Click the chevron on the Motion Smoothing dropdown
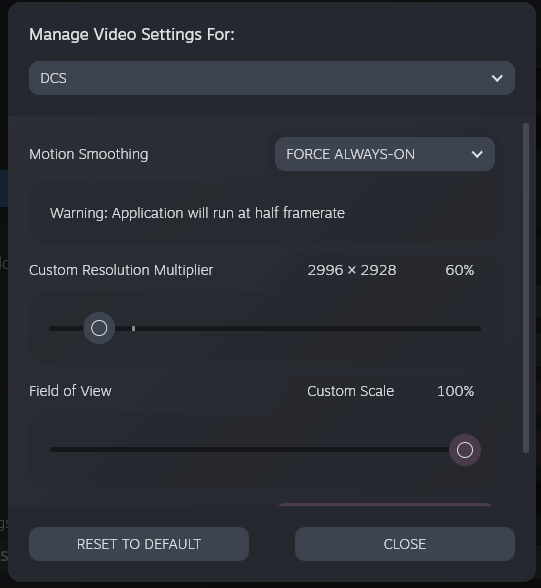This screenshot has width=541, height=588. (477, 154)
